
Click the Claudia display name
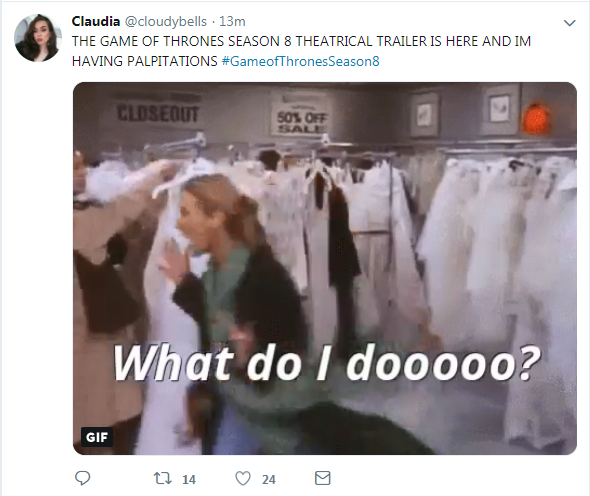[x=96, y=21]
